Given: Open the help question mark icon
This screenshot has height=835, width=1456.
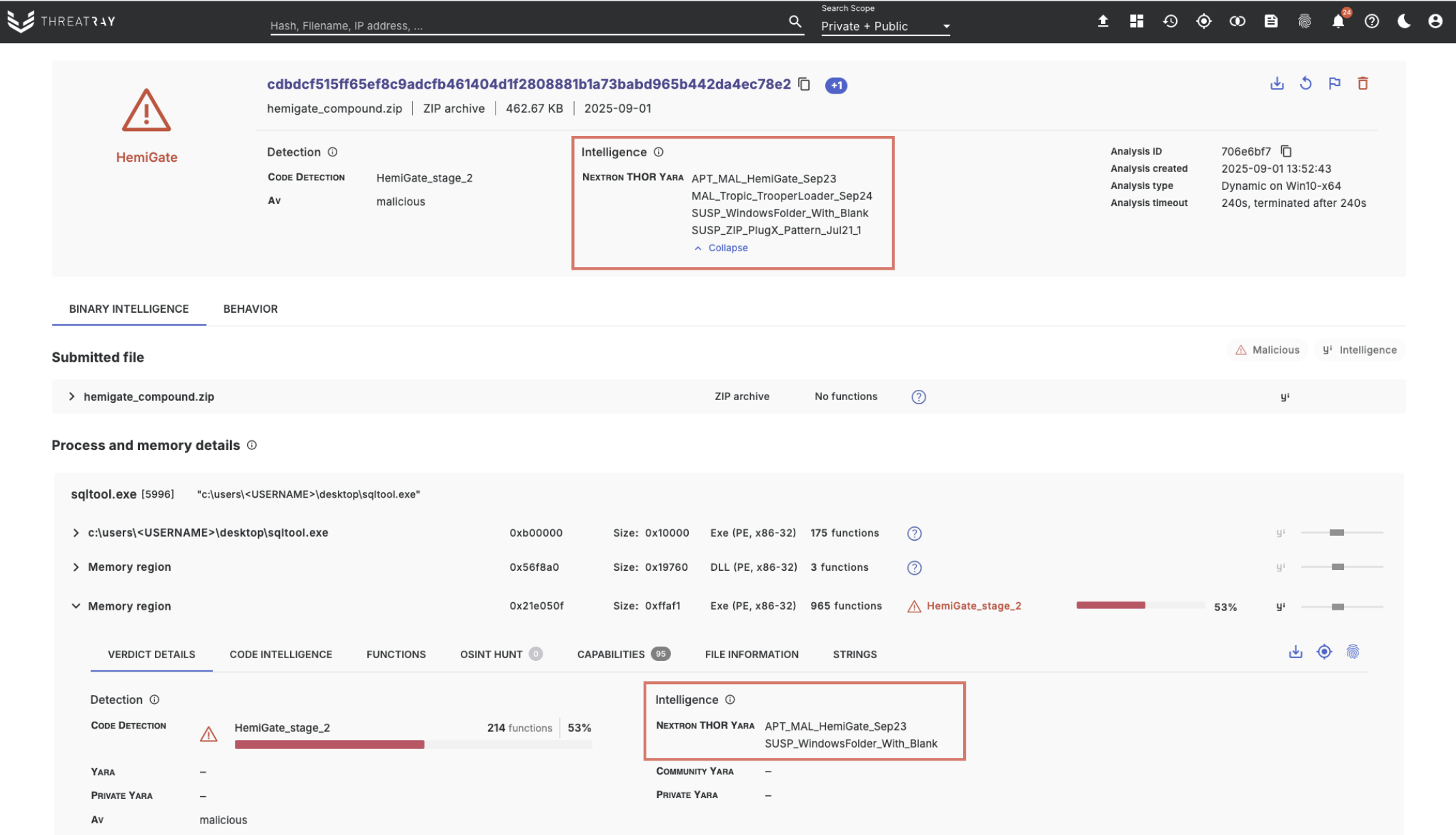Looking at the screenshot, I should click(1371, 21).
